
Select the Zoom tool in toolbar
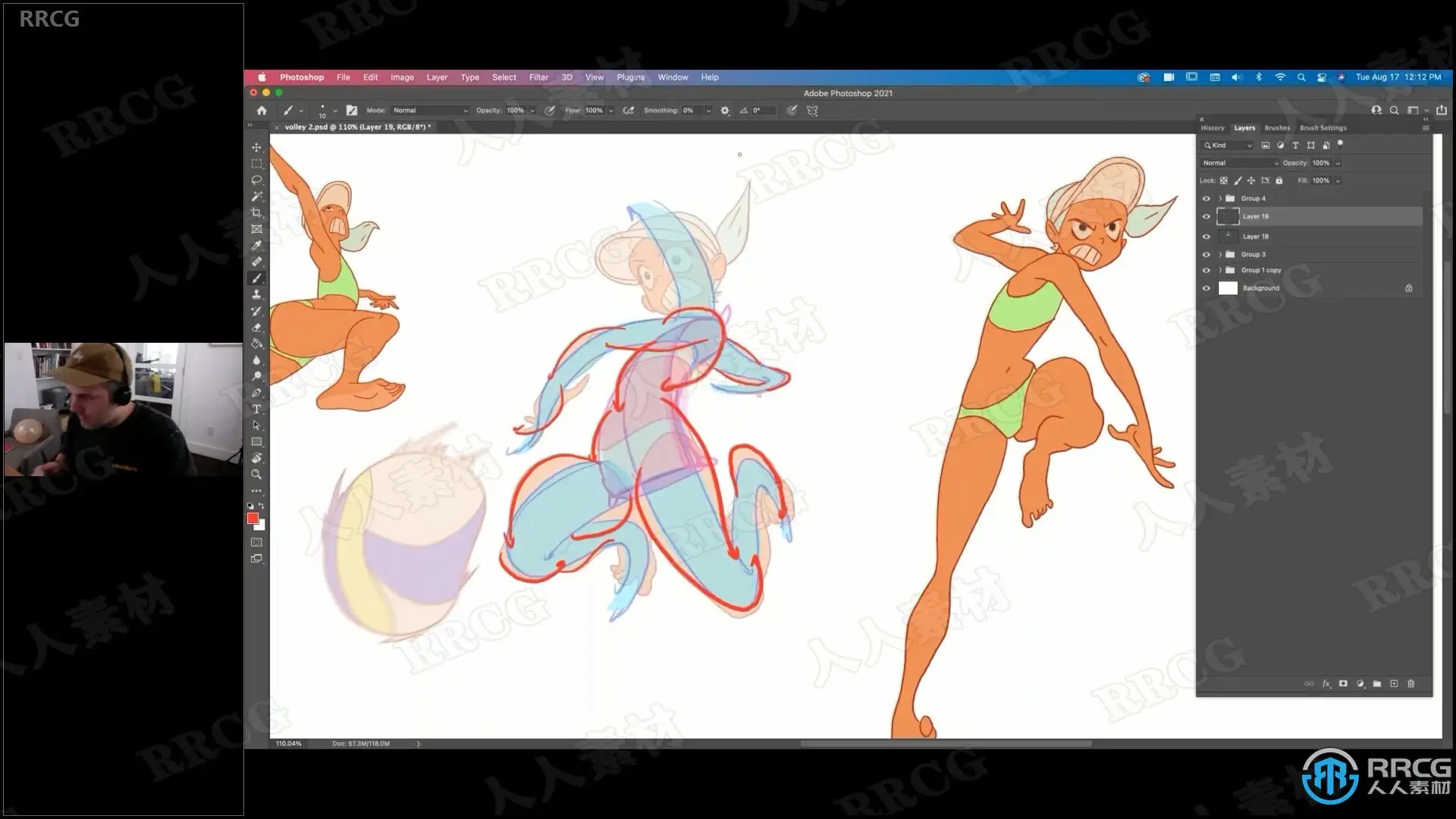256,475
